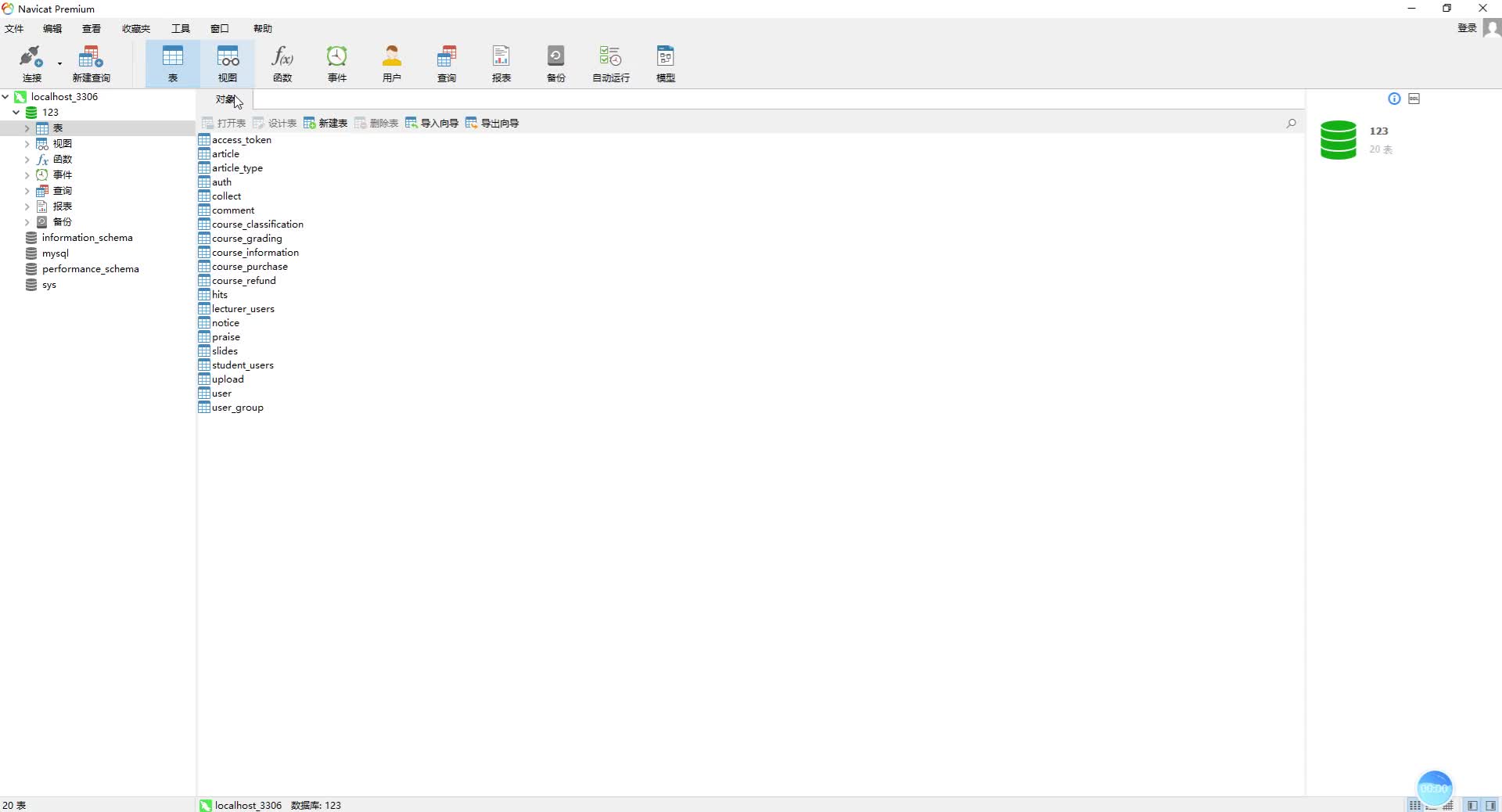Image resolution: width=1502 pixels, height=812 pixels.
Task: Click the New Query (新建查询) toolbar icon
Action: 91,63
